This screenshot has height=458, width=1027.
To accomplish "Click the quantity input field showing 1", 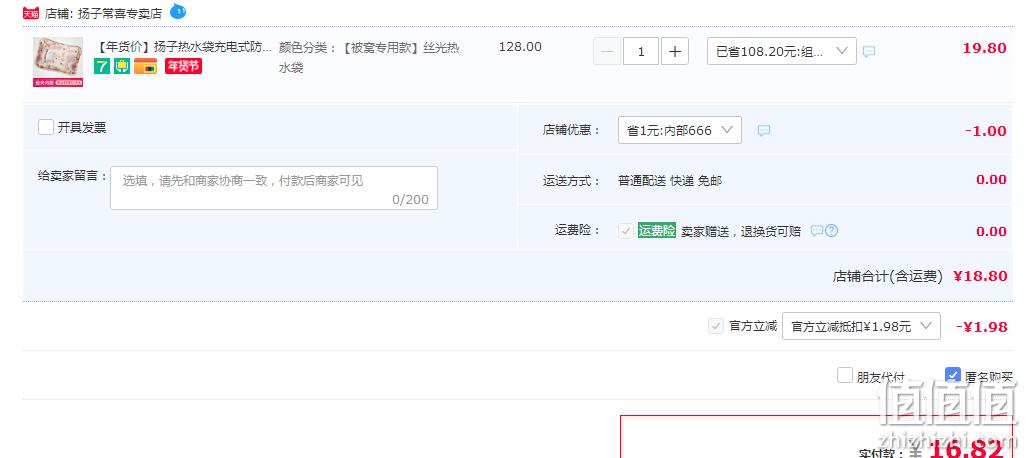I will point(641,51).
